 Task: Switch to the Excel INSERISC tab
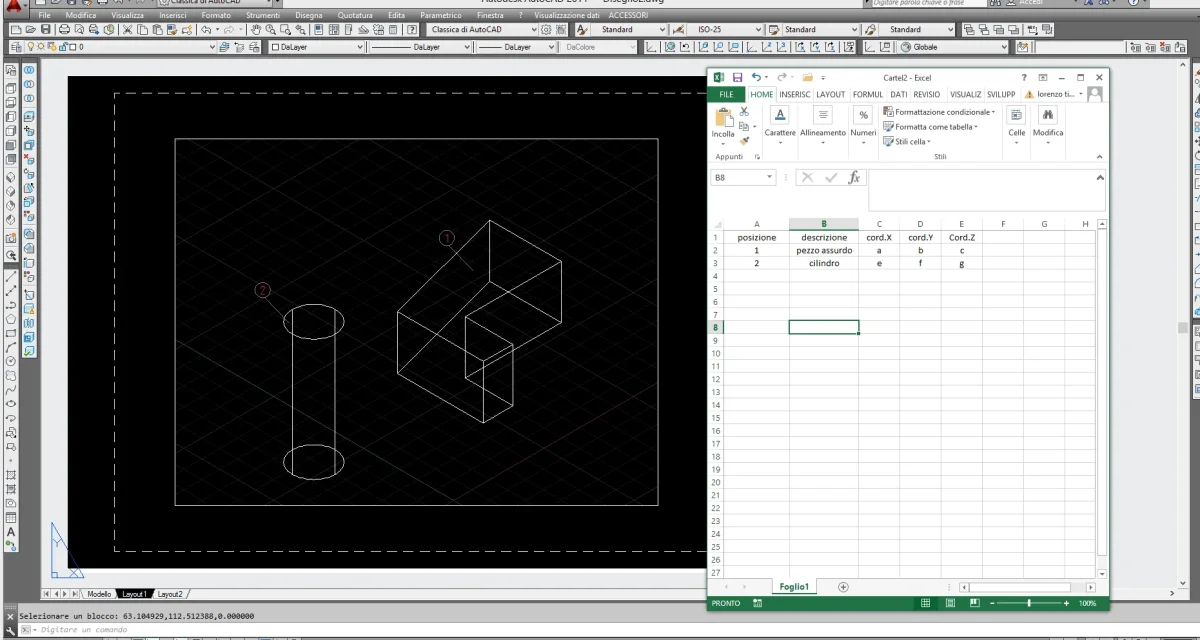pos(795,94)
